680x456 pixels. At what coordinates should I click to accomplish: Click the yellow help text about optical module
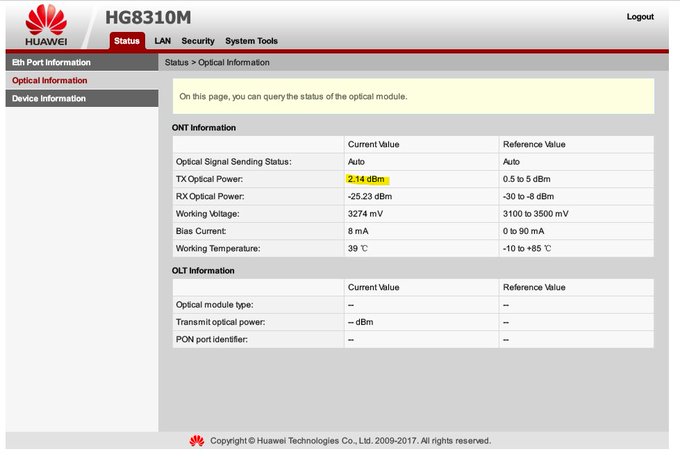[293, 96]
